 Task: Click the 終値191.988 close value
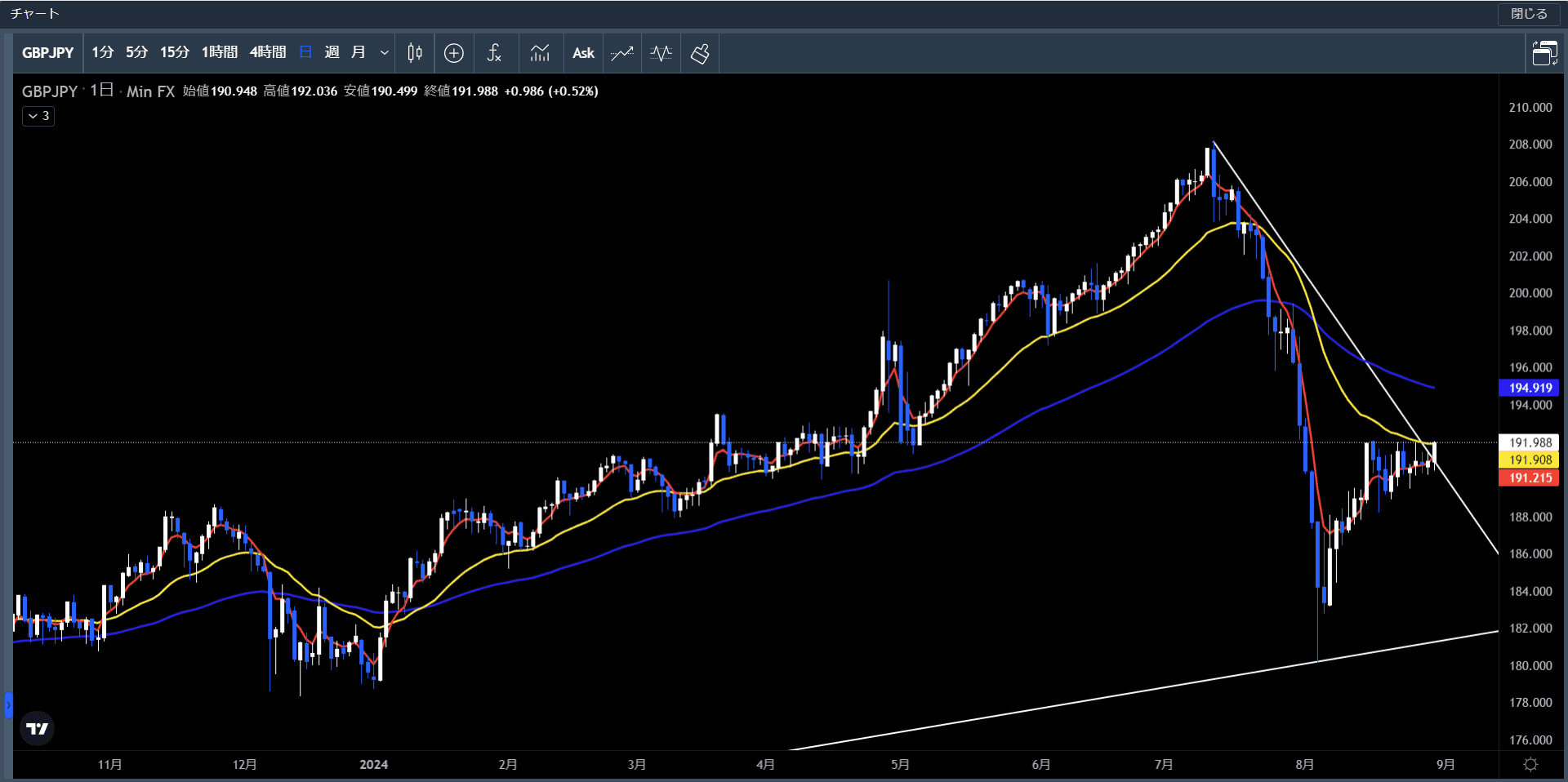(x=461, y=91)
